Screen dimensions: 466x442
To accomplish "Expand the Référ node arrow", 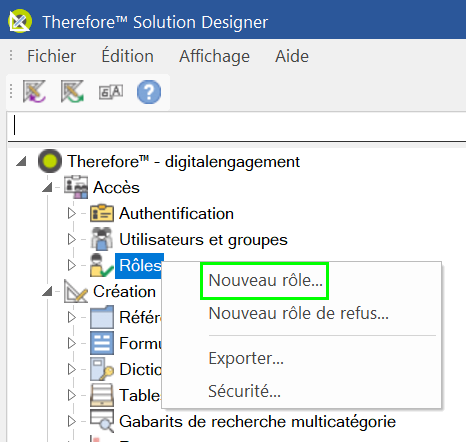I will click(x=72, y=317).
